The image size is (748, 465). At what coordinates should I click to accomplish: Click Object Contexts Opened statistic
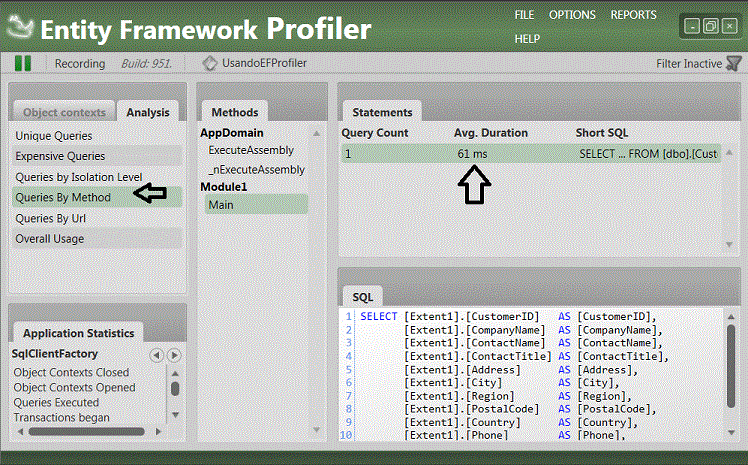coord(74,388)
